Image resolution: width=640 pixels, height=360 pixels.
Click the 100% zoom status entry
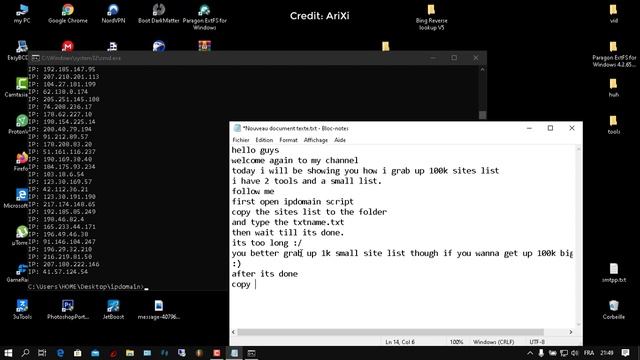click(456, 342)
